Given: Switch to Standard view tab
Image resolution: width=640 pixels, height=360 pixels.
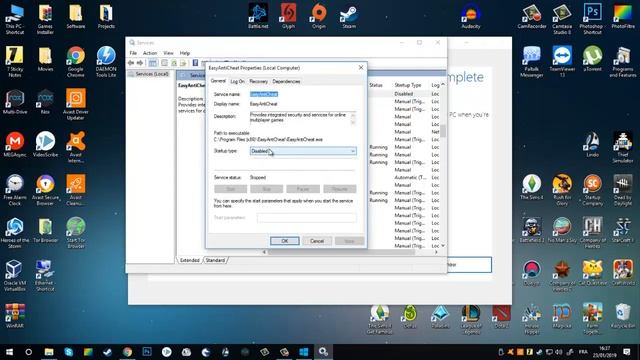Looking at the screenshot, I should coord(215,260).
